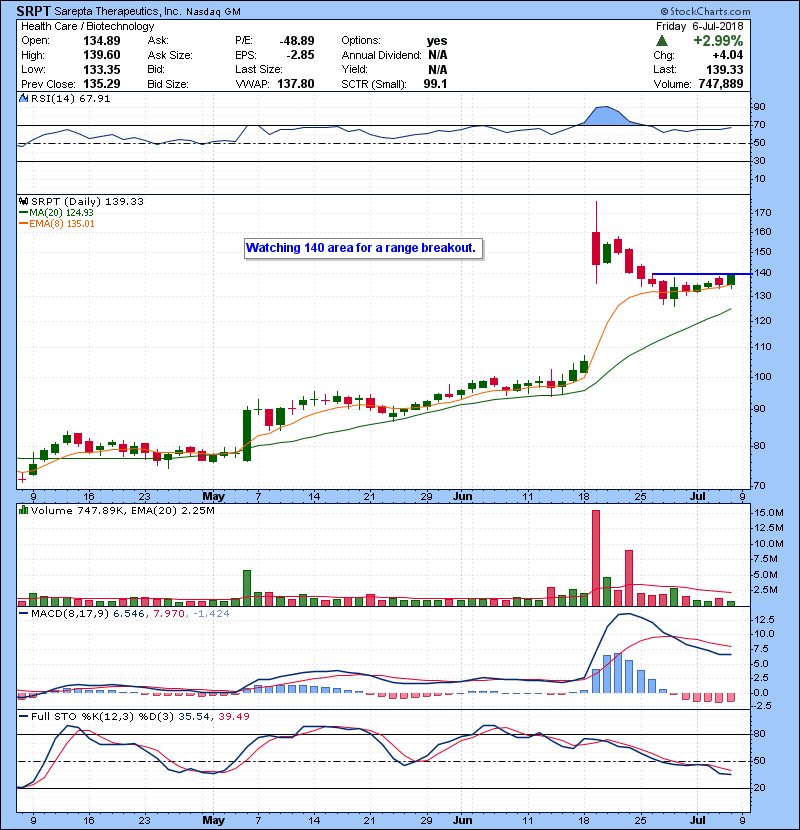Click the 170 price axis label

(x=763, y=213)
